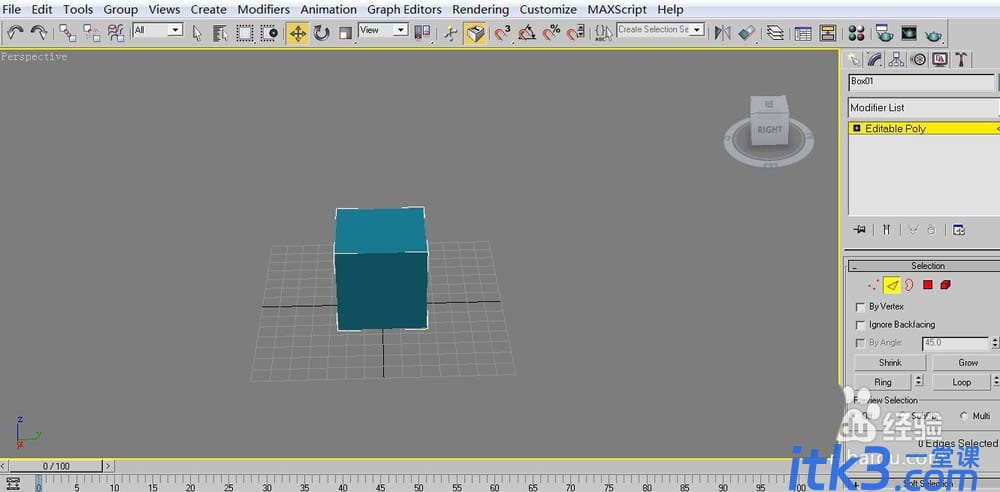This screenshot has width=1000, height=492.
Task: Switch to the Utilities hammer tab
Action: (961, 59)
